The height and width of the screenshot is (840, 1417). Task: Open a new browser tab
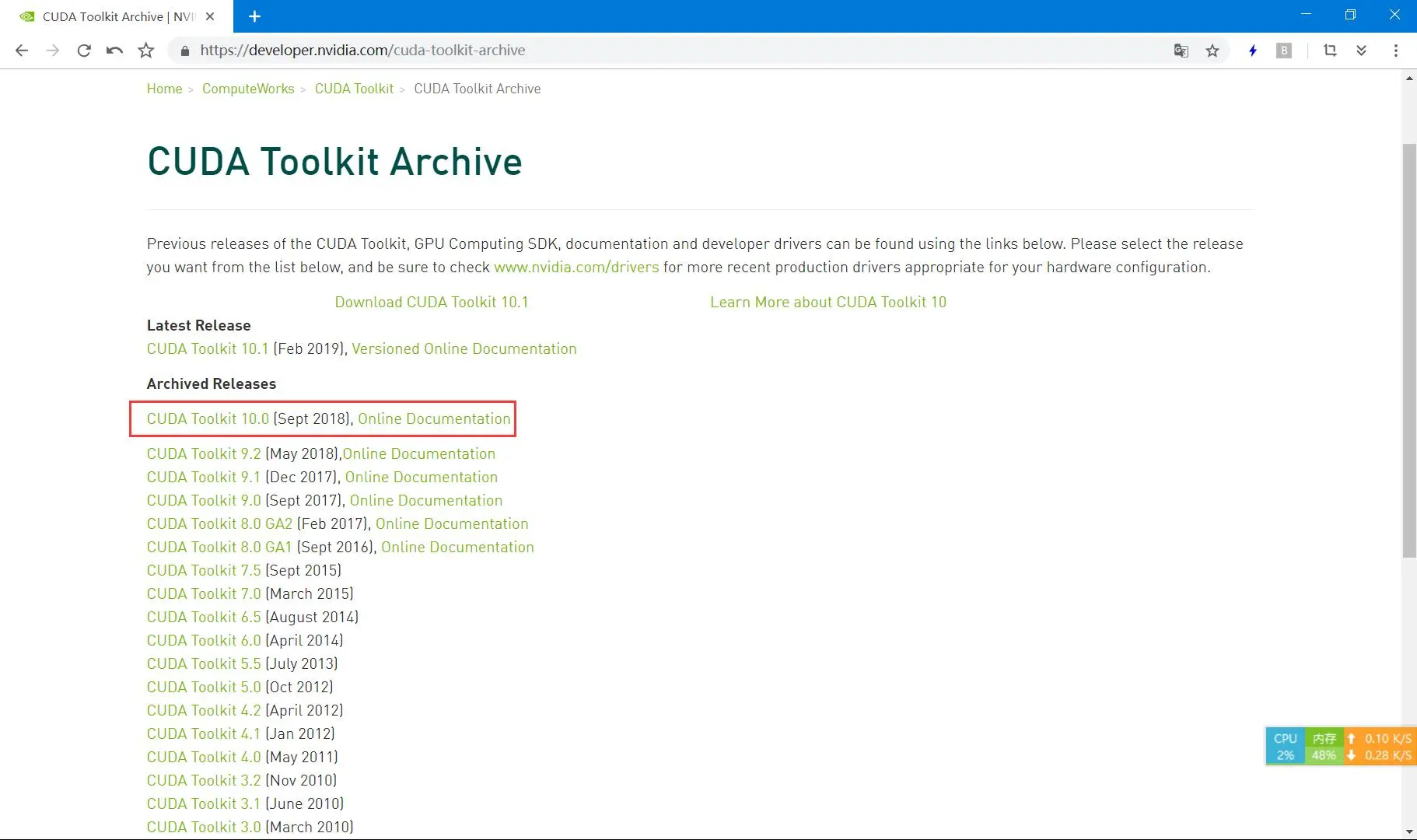click(x=254, y=16)
